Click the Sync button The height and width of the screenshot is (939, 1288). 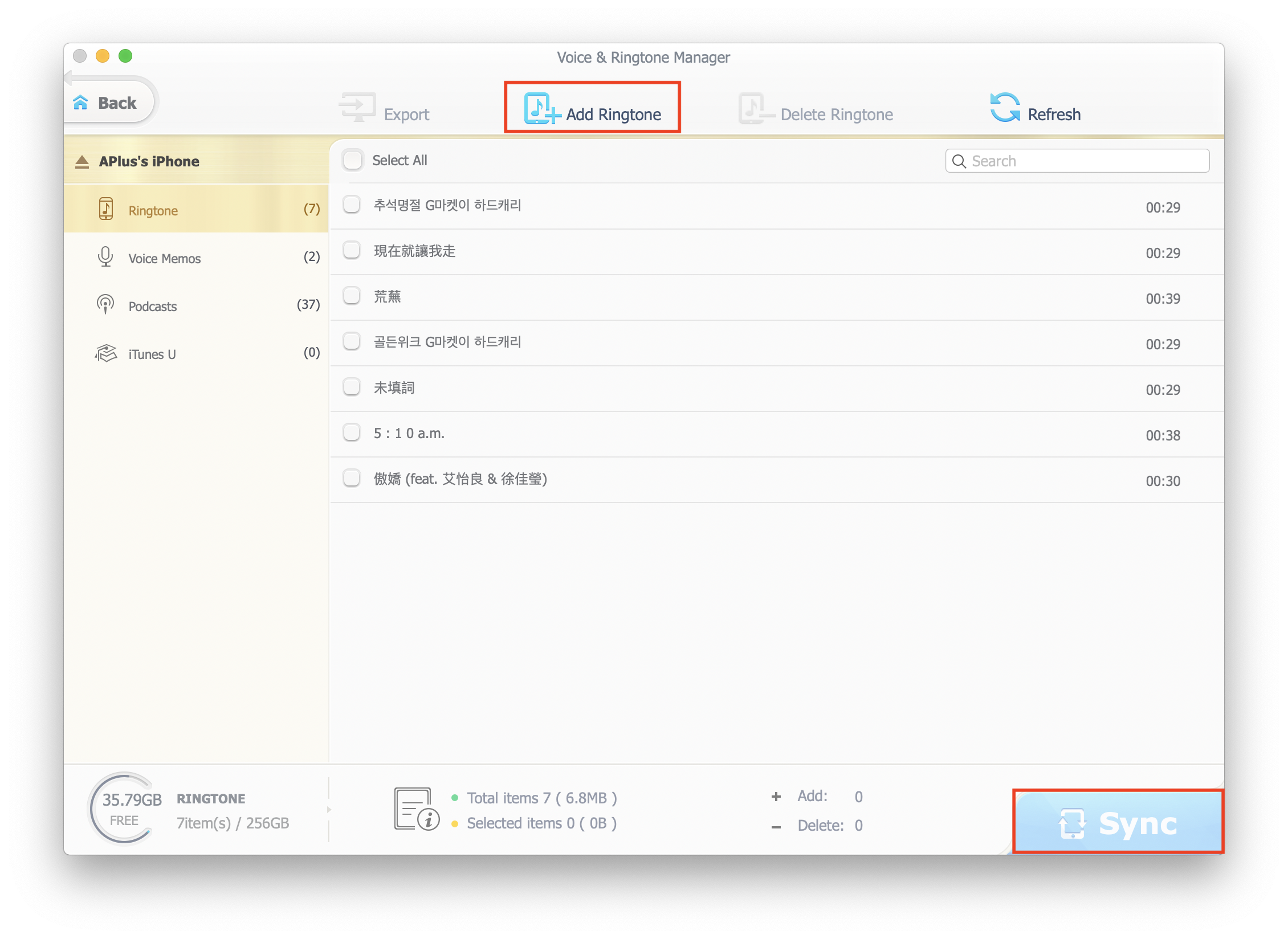point(1118,822)
